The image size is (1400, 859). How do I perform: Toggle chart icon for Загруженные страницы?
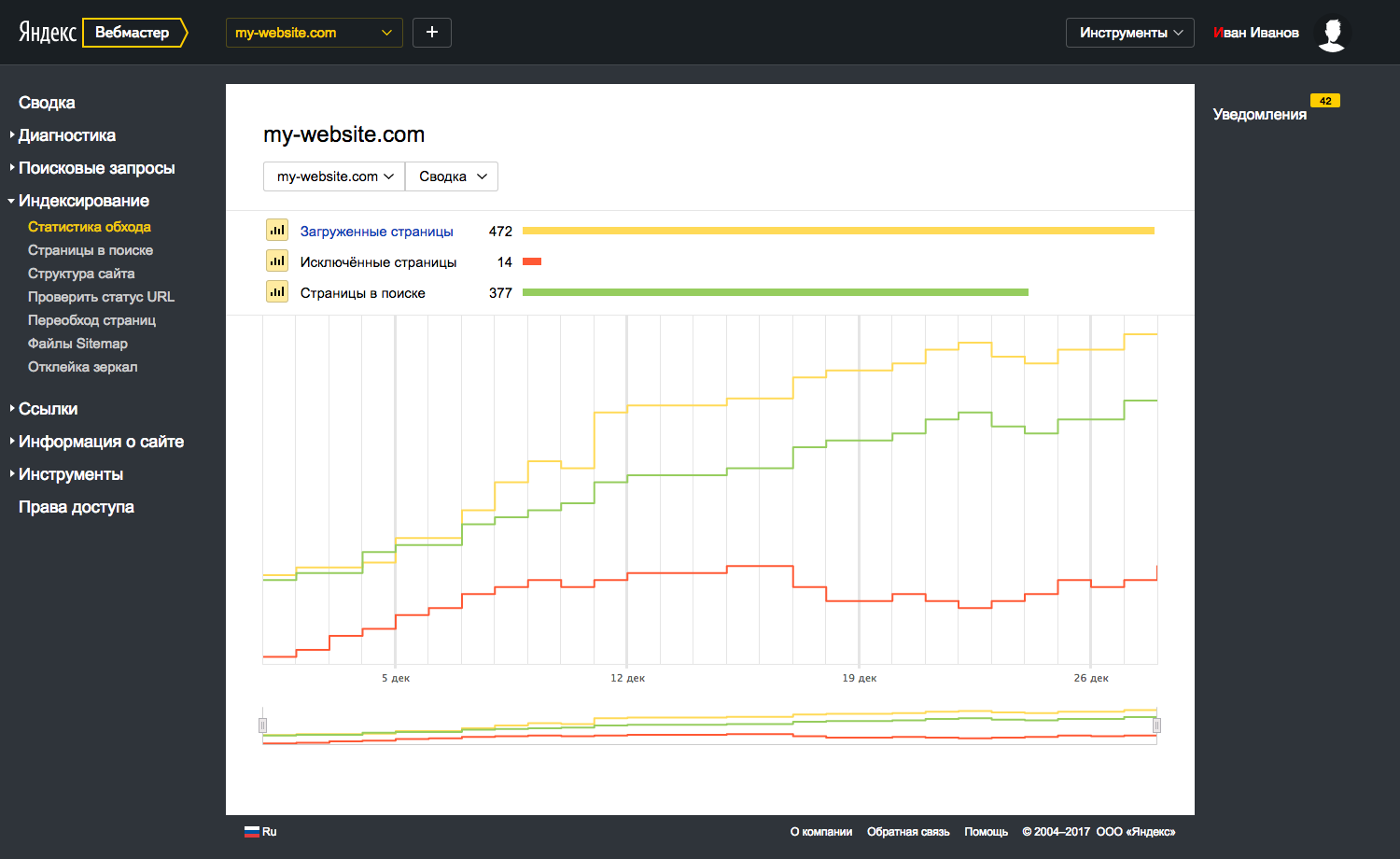click(277, 230)
